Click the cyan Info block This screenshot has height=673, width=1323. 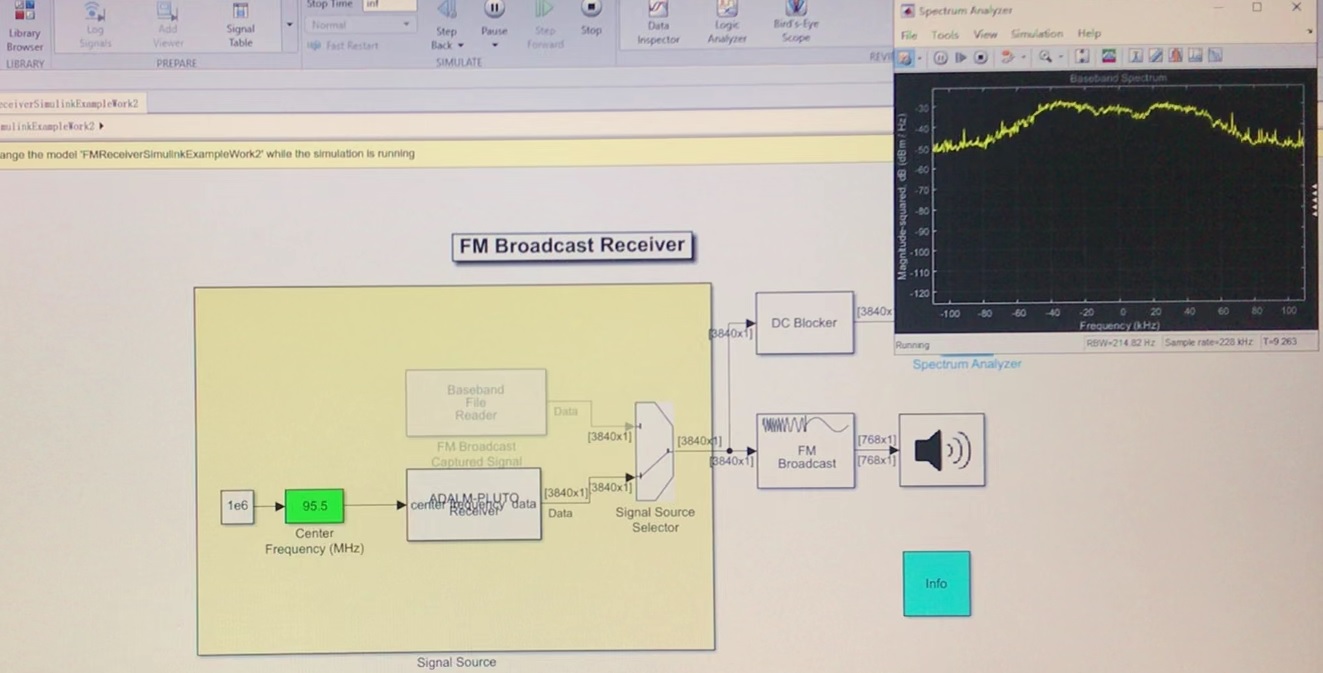point(936,583)
